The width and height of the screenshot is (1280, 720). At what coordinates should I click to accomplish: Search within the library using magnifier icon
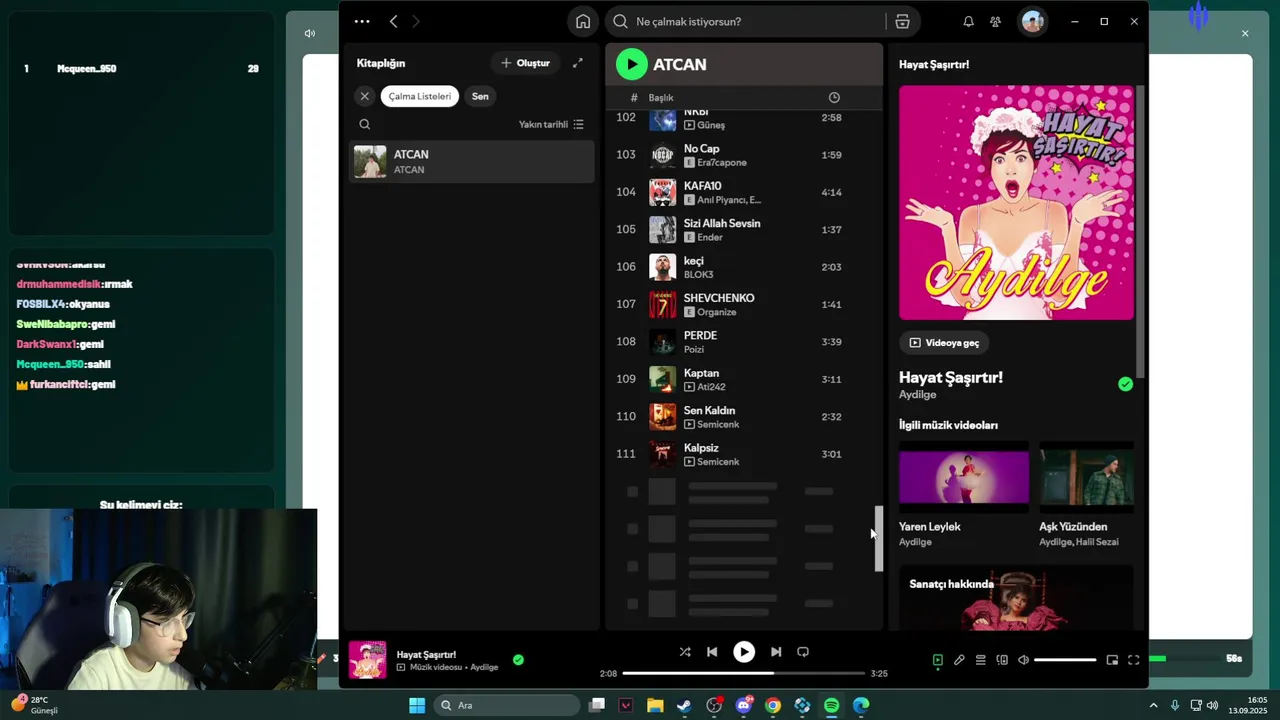pyautogui.click(x=364, y=124)
